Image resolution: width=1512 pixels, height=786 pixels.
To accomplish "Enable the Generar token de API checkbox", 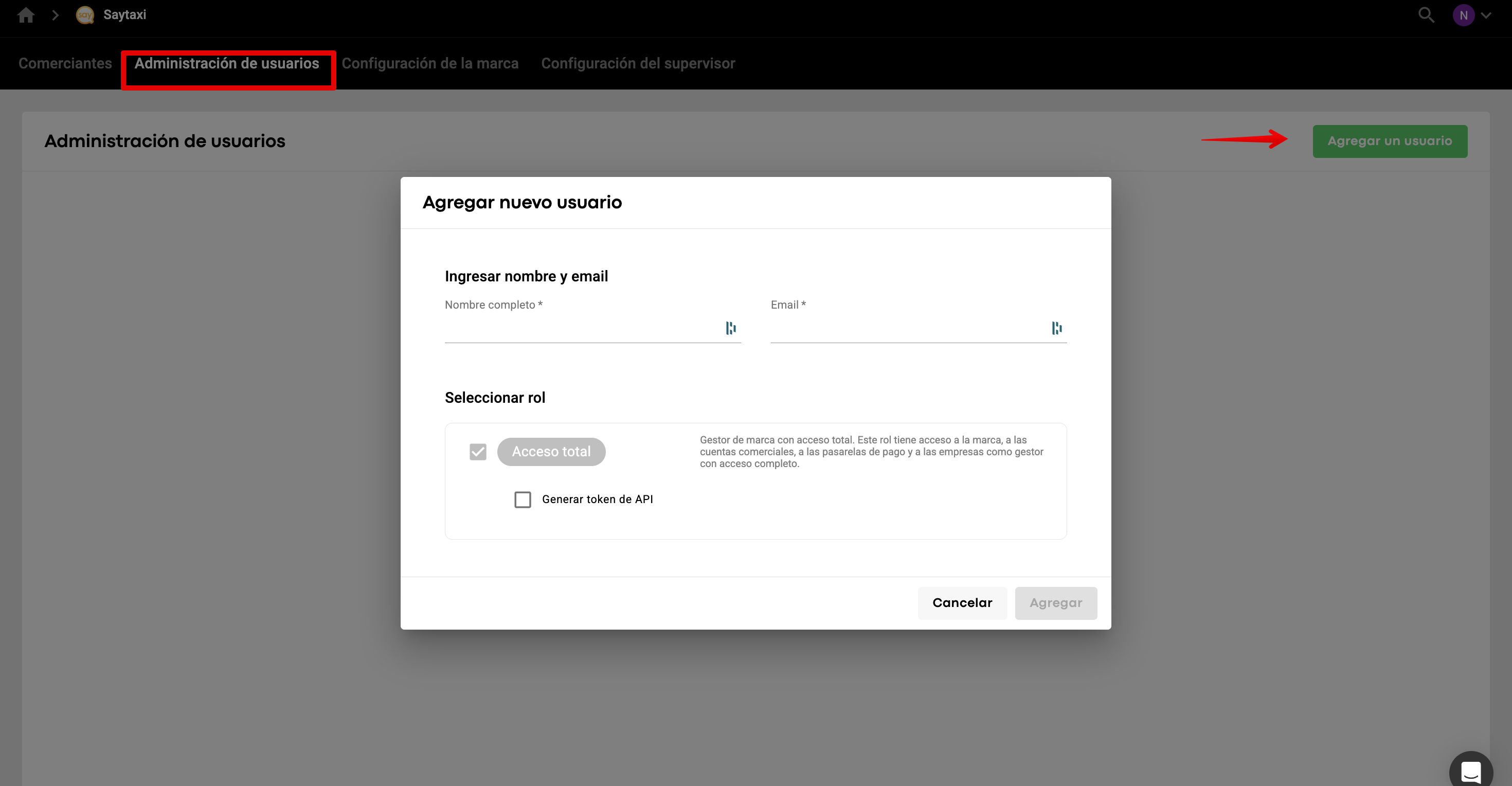I will (x=523, y=499).
